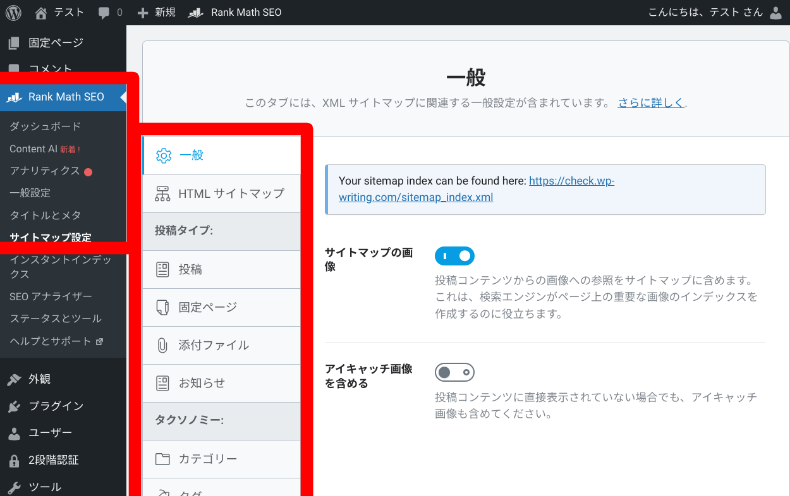This screenshot has height=496, width=790.
Task: Click the 新規 plus icon in admin bar
Action: (143, 13)
